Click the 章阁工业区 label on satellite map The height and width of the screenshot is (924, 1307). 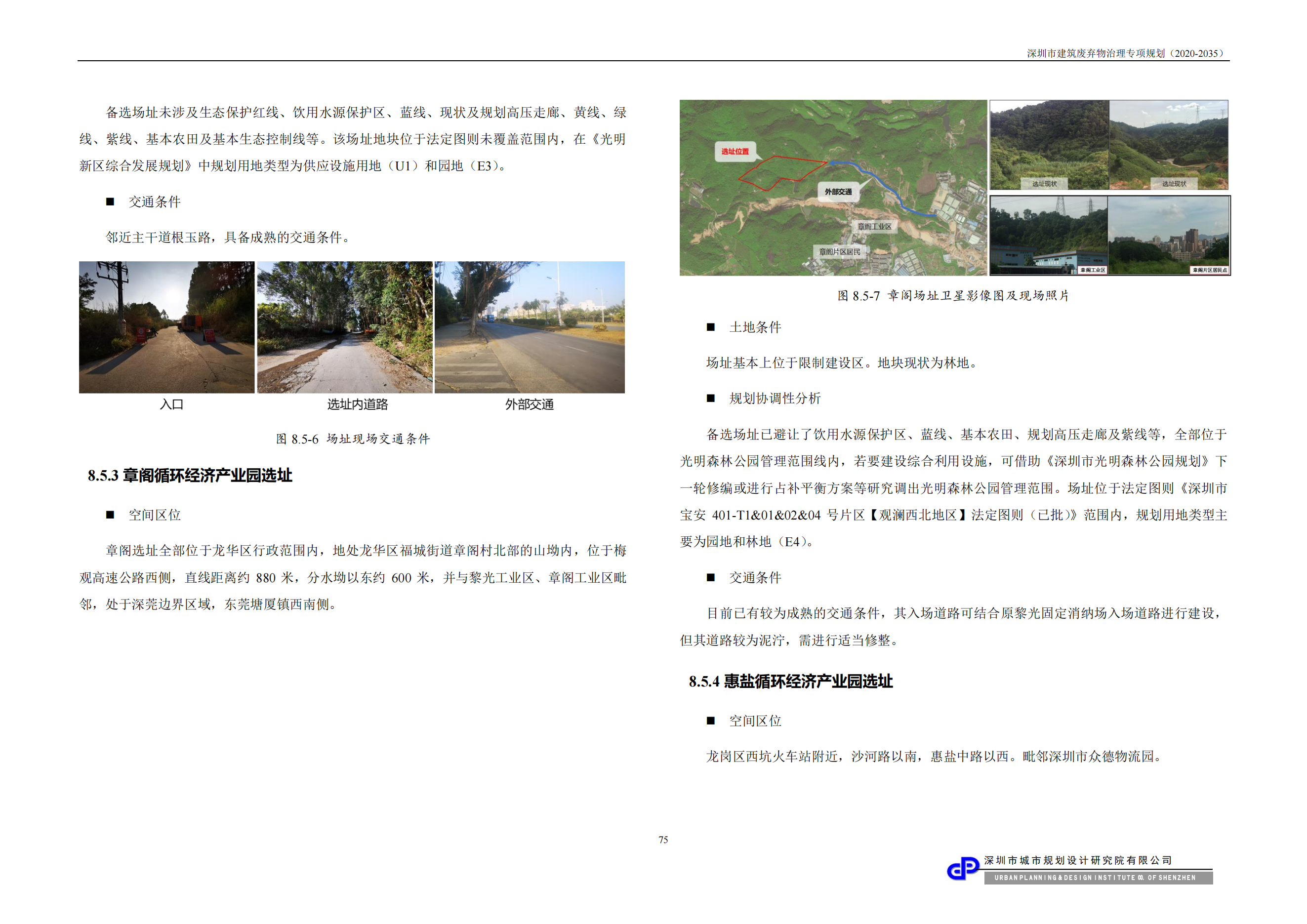[874, 227]
